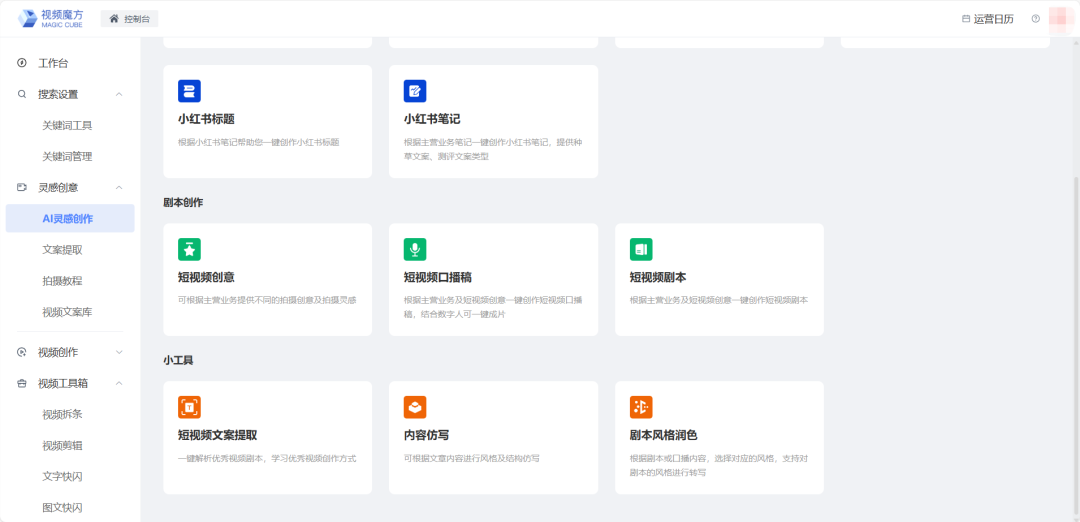Image resolution: width=1080 pixels, height=522 pixels.
Task: Click the help question mark icon
Action: [x=1035, y=19]
